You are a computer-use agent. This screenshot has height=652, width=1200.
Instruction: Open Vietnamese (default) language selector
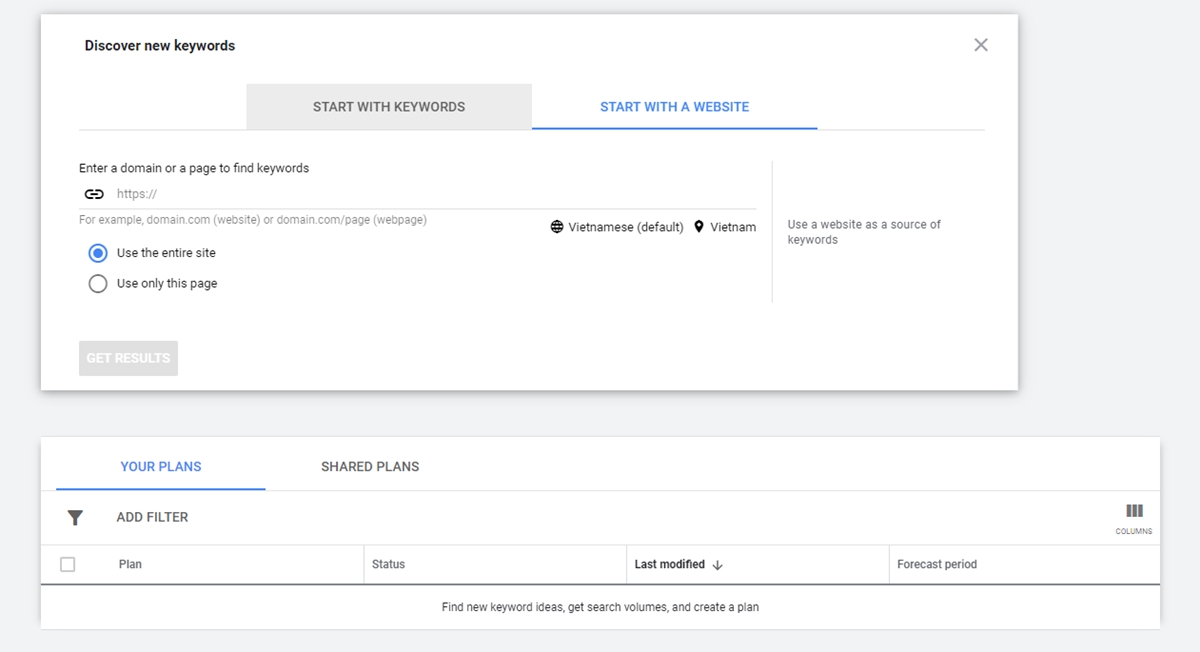pyautogui.click(x=625, y=227)
